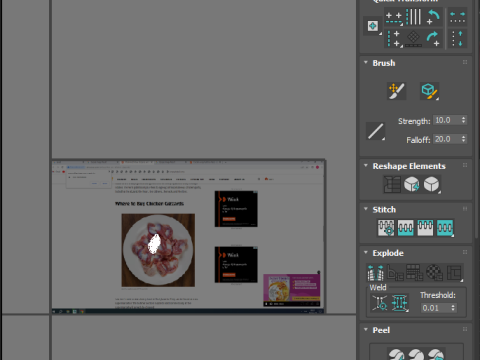This screenshot has height=360, width=480.
Task: Click Flatten by Smoothing Group icon
Action: (415, 273)
